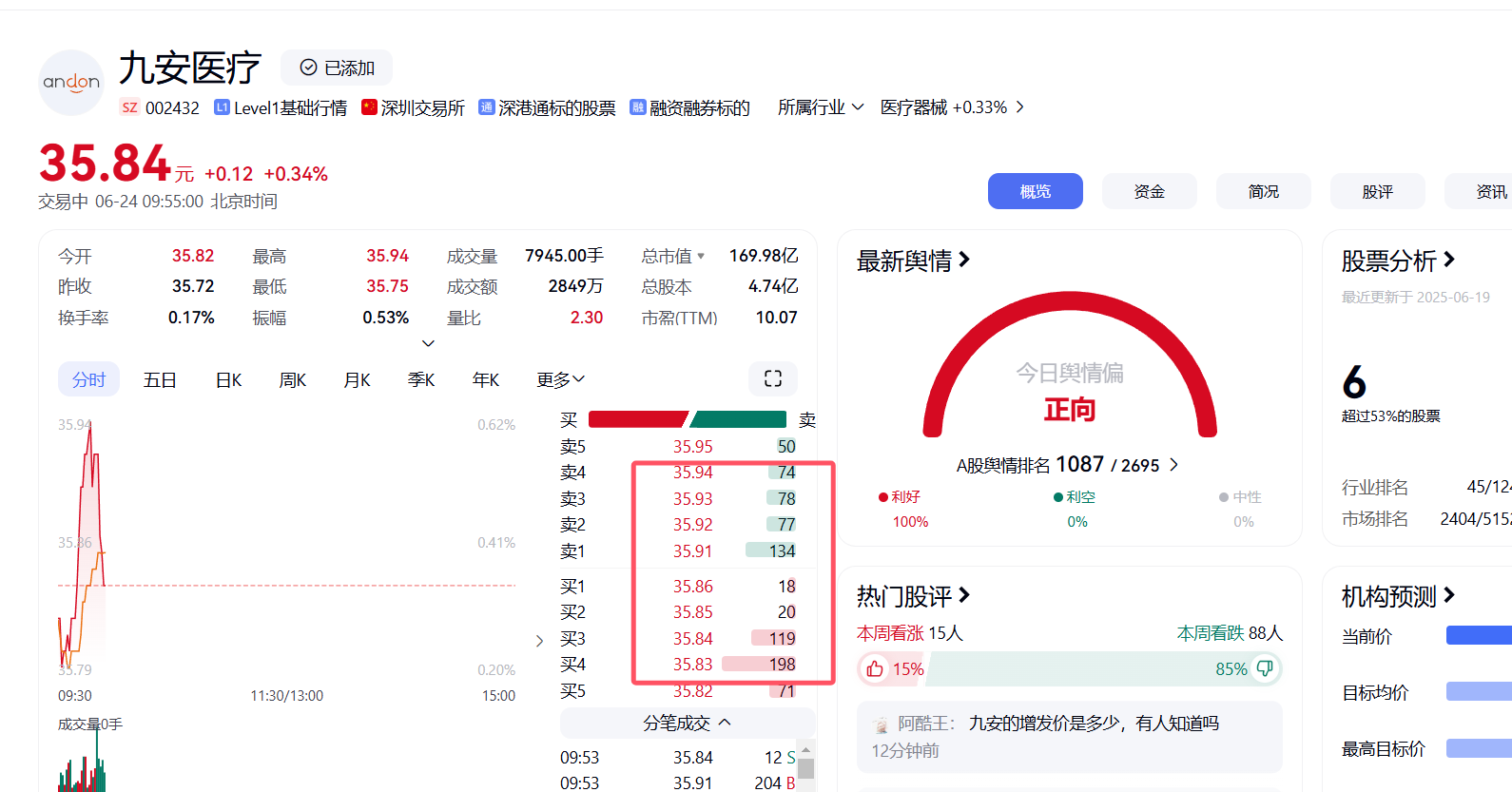Image resolution: width=1512 pixels, height=792 pixels.
Task: Click the 股票分析 chevron arrow icon
Action: click(1449, 259)
